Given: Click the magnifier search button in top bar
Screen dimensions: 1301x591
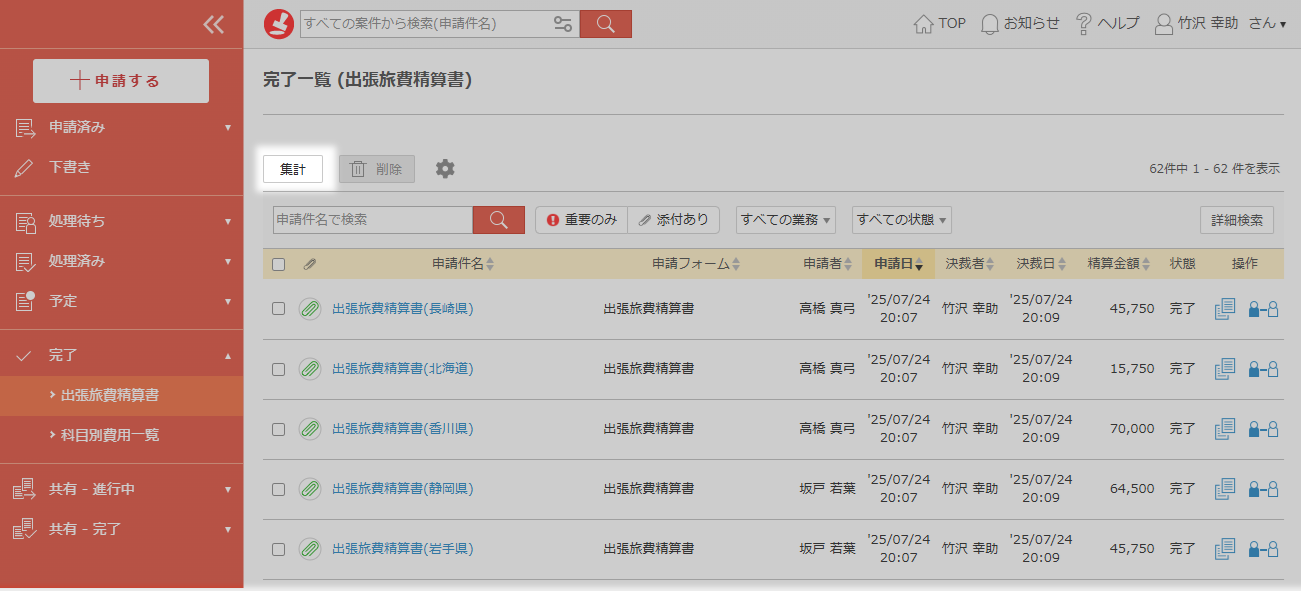Looking at the screenshot, I should pyautogui.click(x=605, y=24).
